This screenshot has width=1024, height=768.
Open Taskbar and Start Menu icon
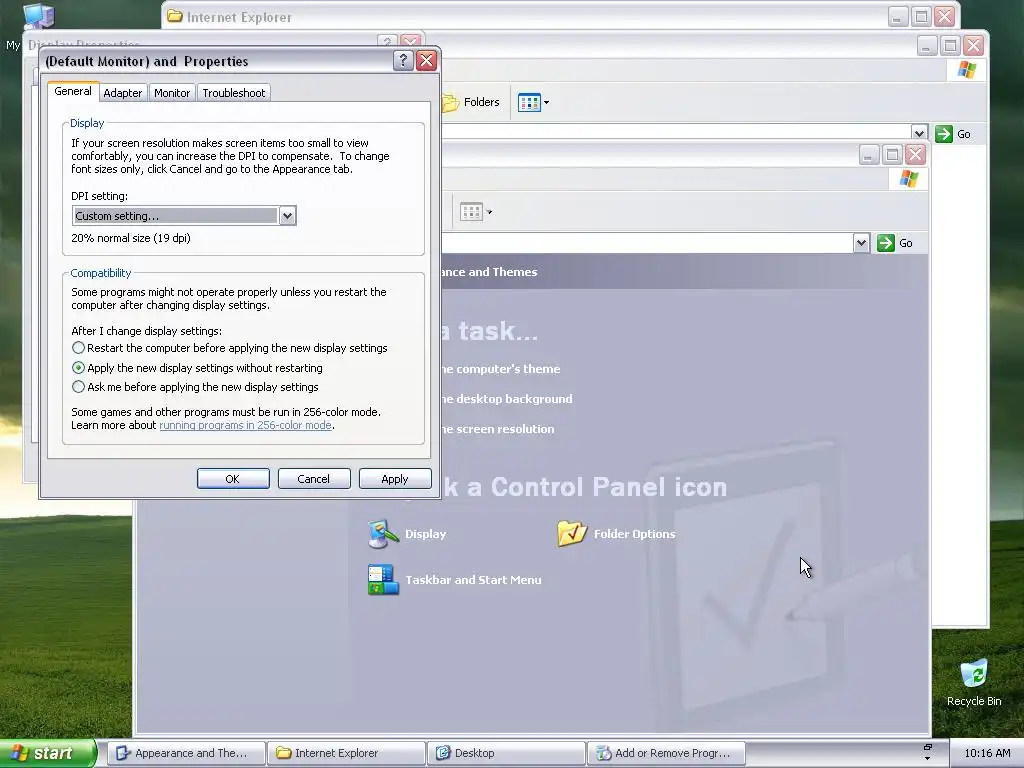pyautogui.click(x=455, y=580)
